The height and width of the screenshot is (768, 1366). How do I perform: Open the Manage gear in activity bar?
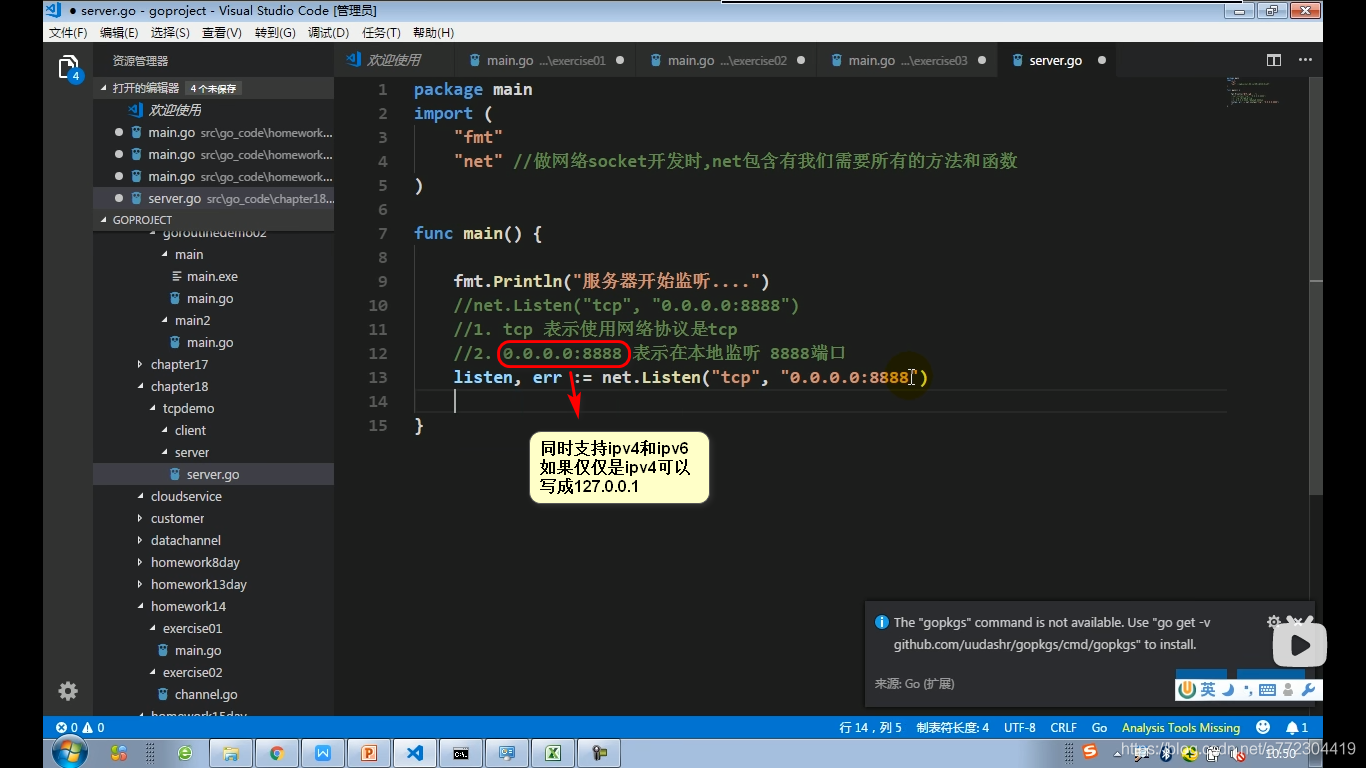click(x=68, y=691)
